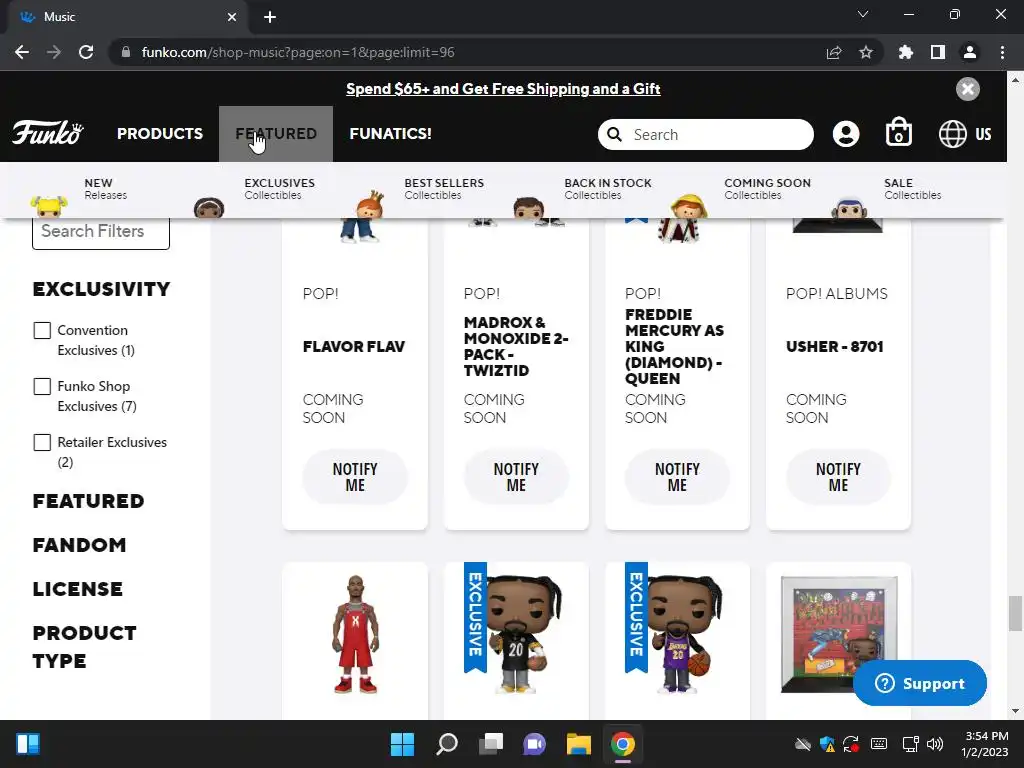
Task: Open the PRODUCTS navigation menu
Action: click(x=160, y=133)
